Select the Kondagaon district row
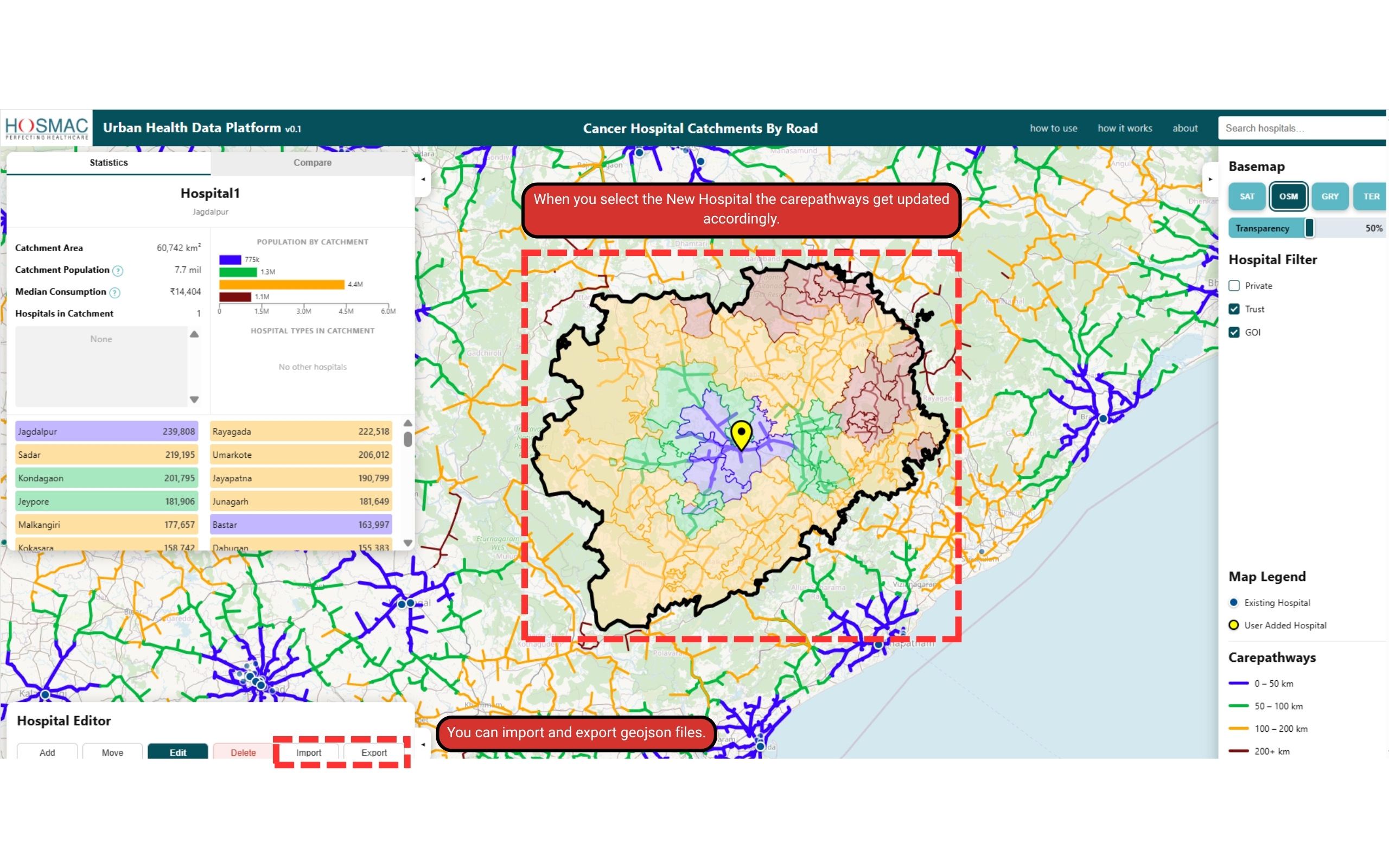Image resolution: width=1389 pixels, height=868 pixels. (x=107, y=477)
